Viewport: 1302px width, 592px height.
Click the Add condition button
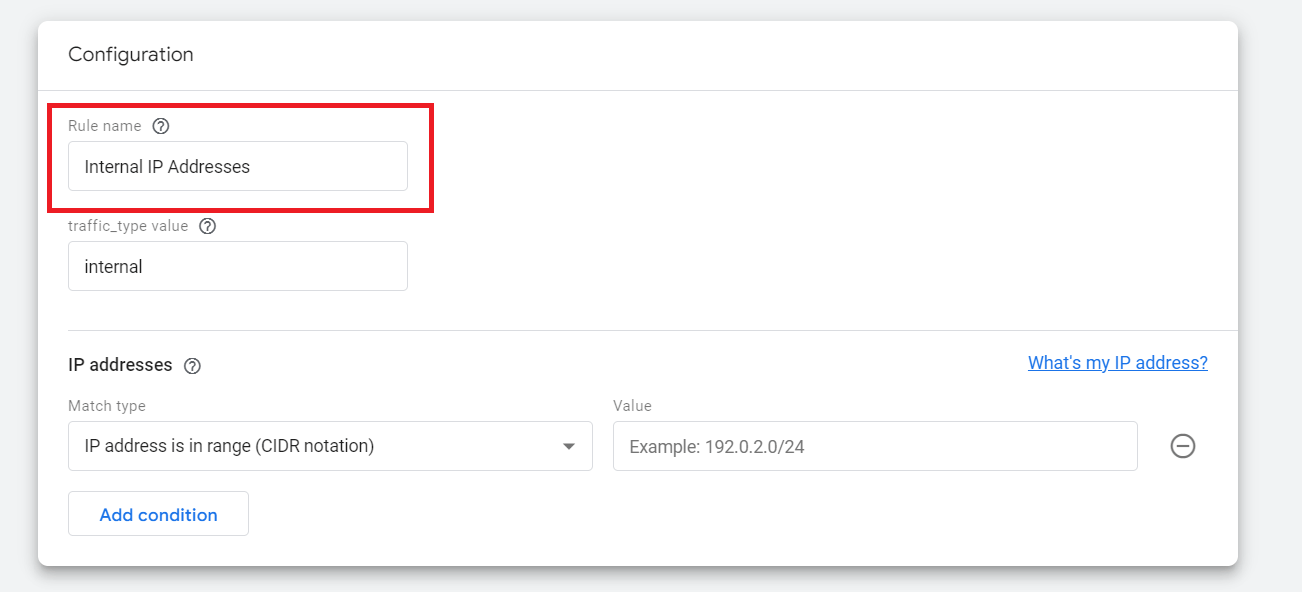[158, 513]
